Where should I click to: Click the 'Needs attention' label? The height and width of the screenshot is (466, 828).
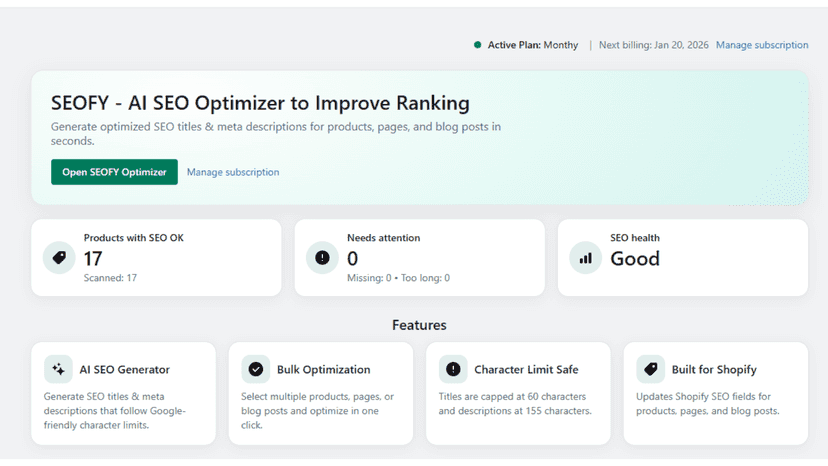click(383, 238)
